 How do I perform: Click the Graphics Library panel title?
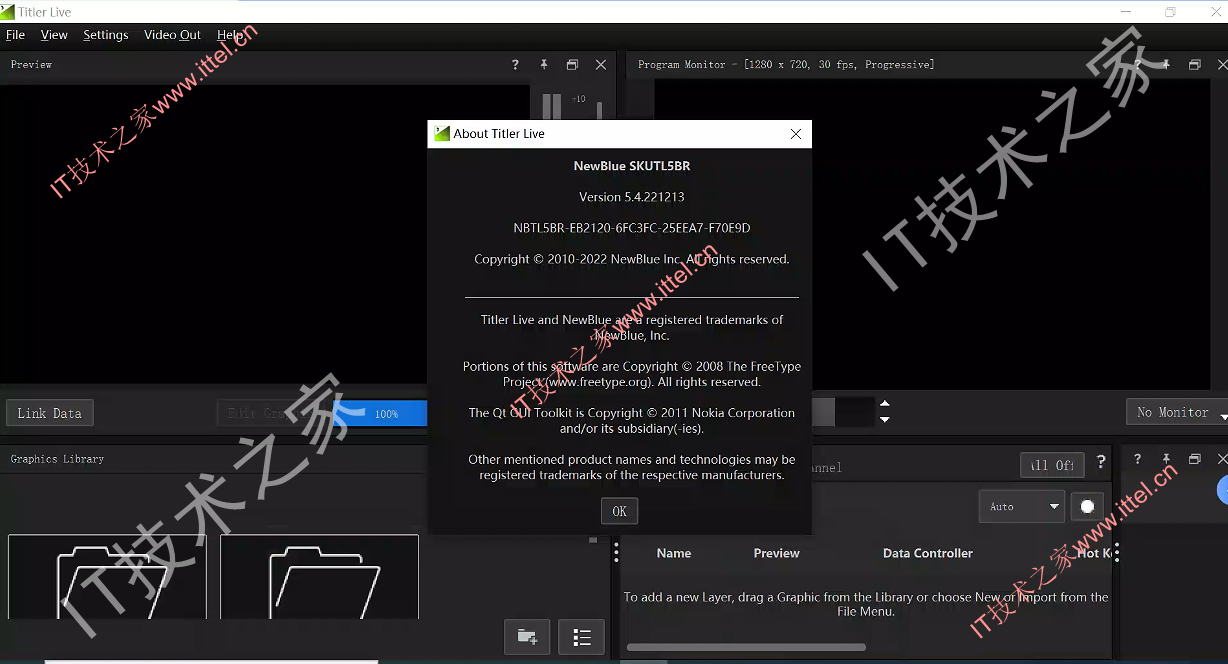[57, 459]
